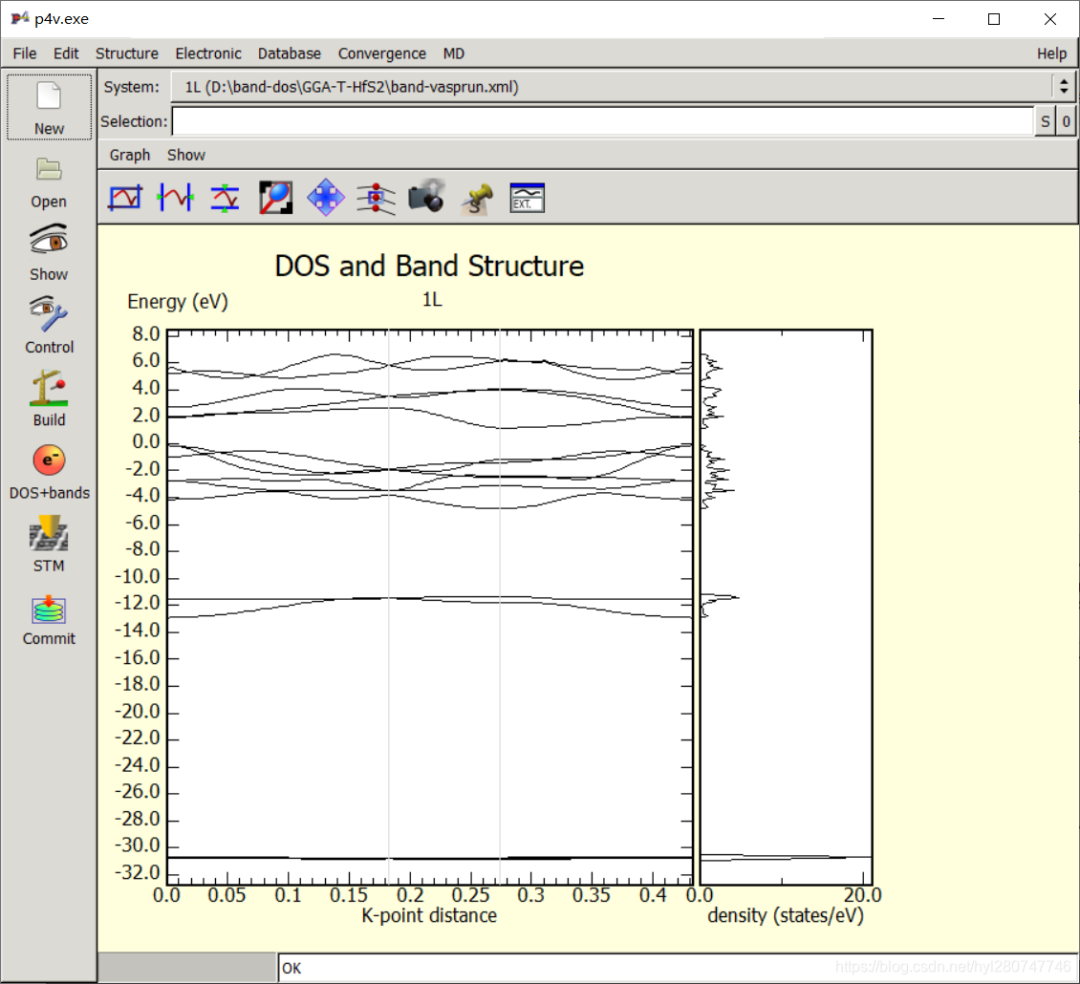Select the Show eye icon in sidebar
Viewport: 1080px width, 984px height.
pyautogui.click(x=49, y=241)
